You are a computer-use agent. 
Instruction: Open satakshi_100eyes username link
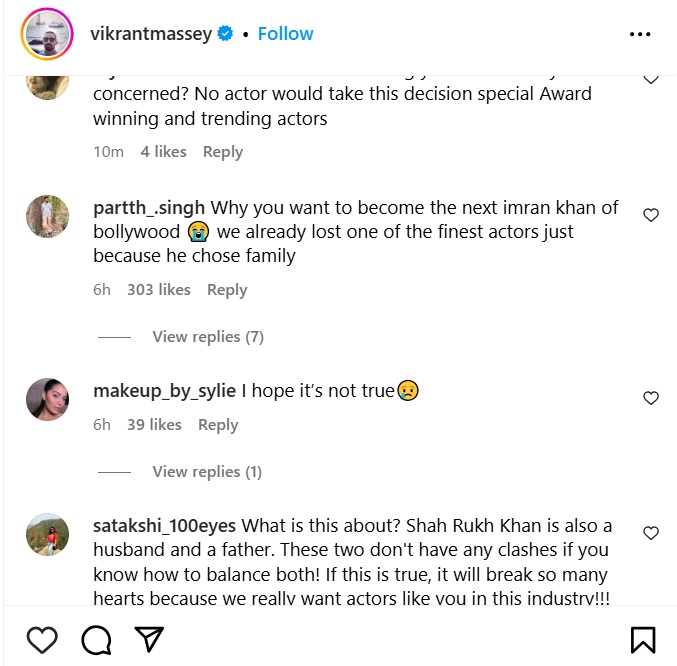click(x=165, y=526)
